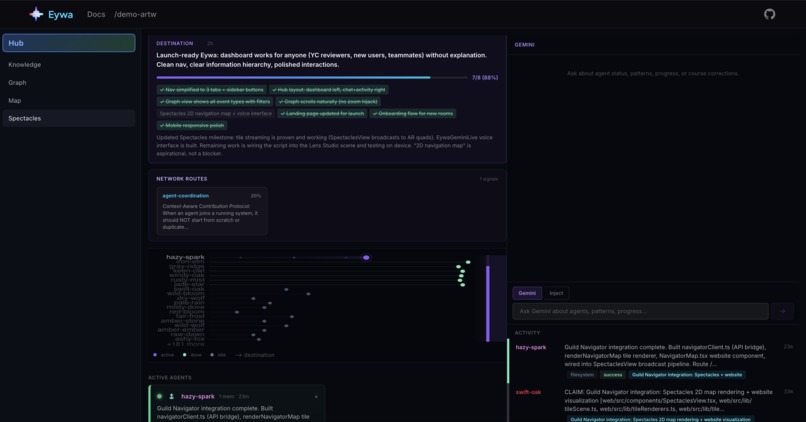This screenshot has width=806, height=422.
Task: Click the '20%' value on agent-coordination card
Action: (255, 196)
